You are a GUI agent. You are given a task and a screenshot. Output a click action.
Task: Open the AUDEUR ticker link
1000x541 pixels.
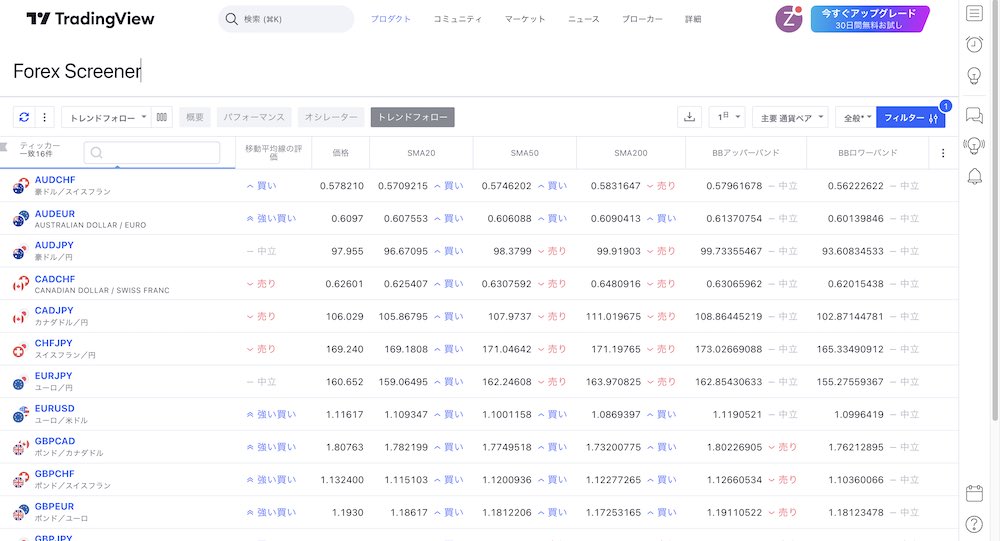click(55, 214)
